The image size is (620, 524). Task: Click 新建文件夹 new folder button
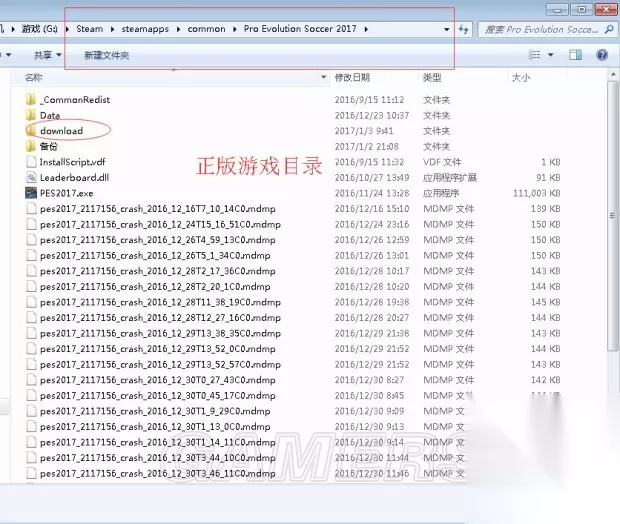pos(106,55)
